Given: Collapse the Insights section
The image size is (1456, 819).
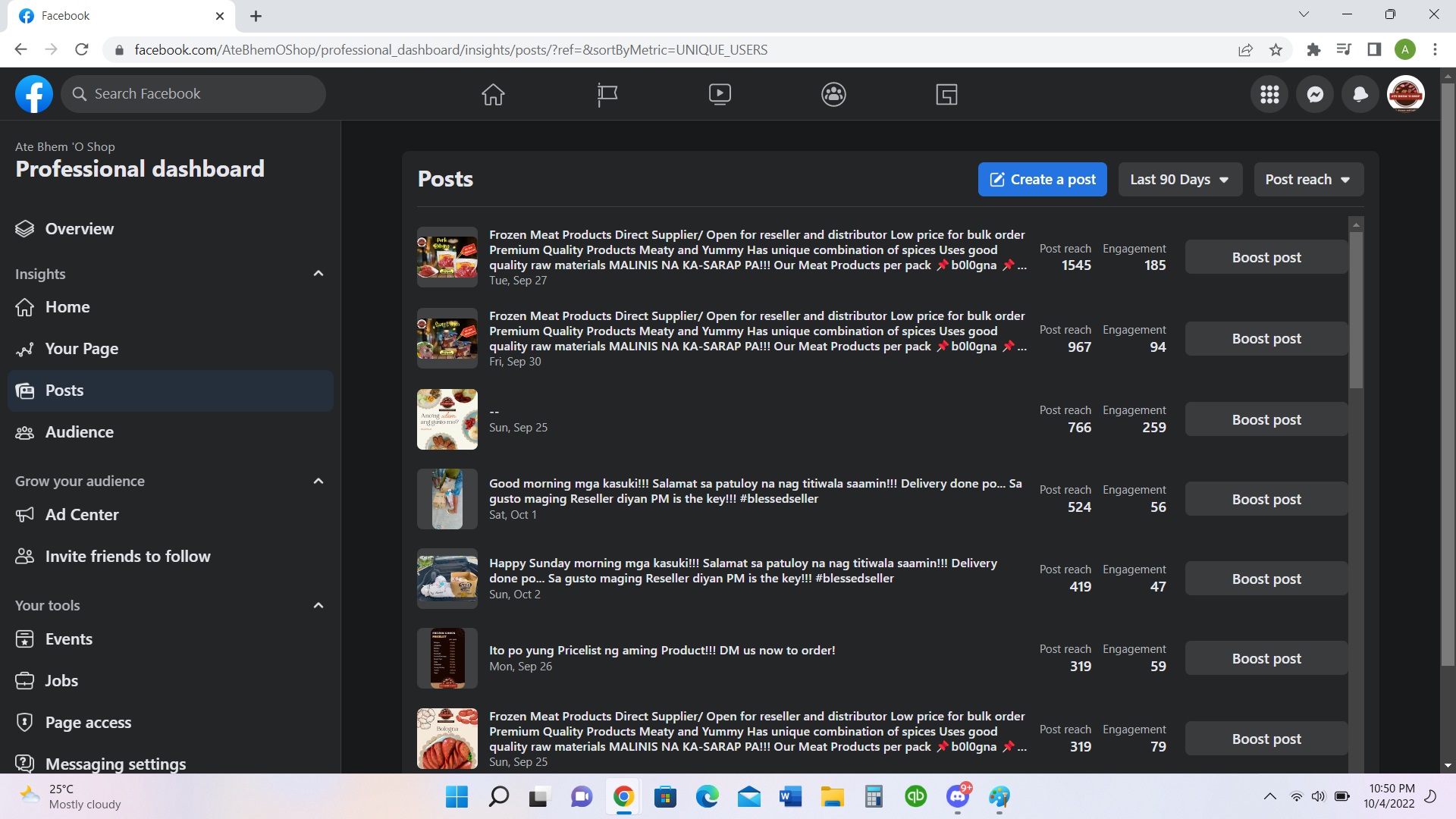Looking at the screenshot, I should tap(318, 274).
